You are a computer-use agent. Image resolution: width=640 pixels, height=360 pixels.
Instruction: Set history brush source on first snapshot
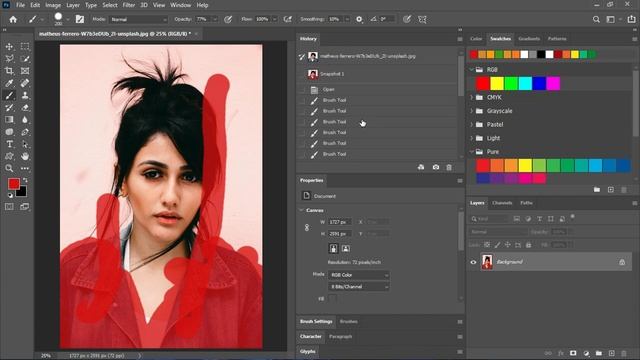coord(302,56)
